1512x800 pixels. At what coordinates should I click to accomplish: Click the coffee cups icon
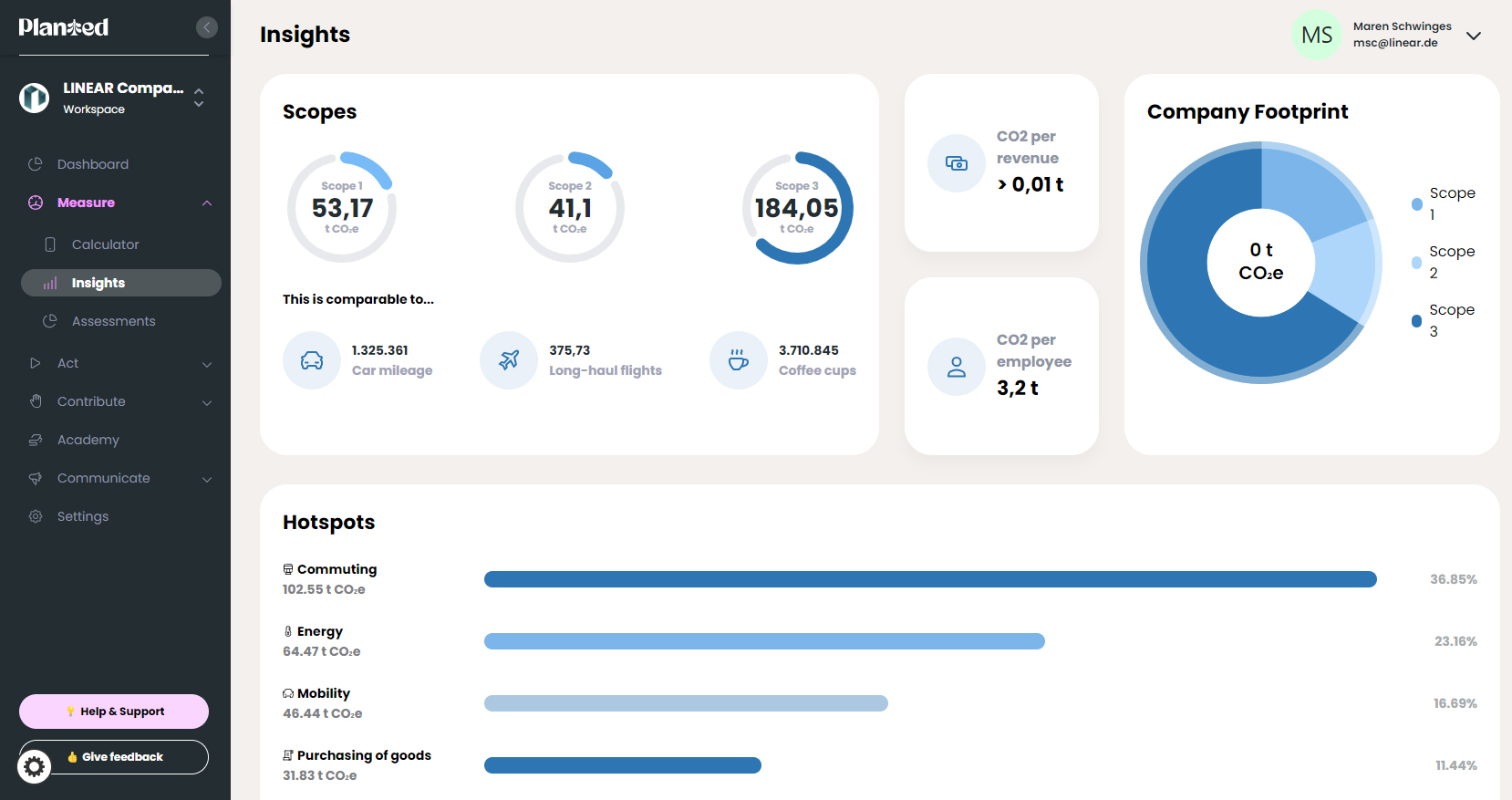739,360
